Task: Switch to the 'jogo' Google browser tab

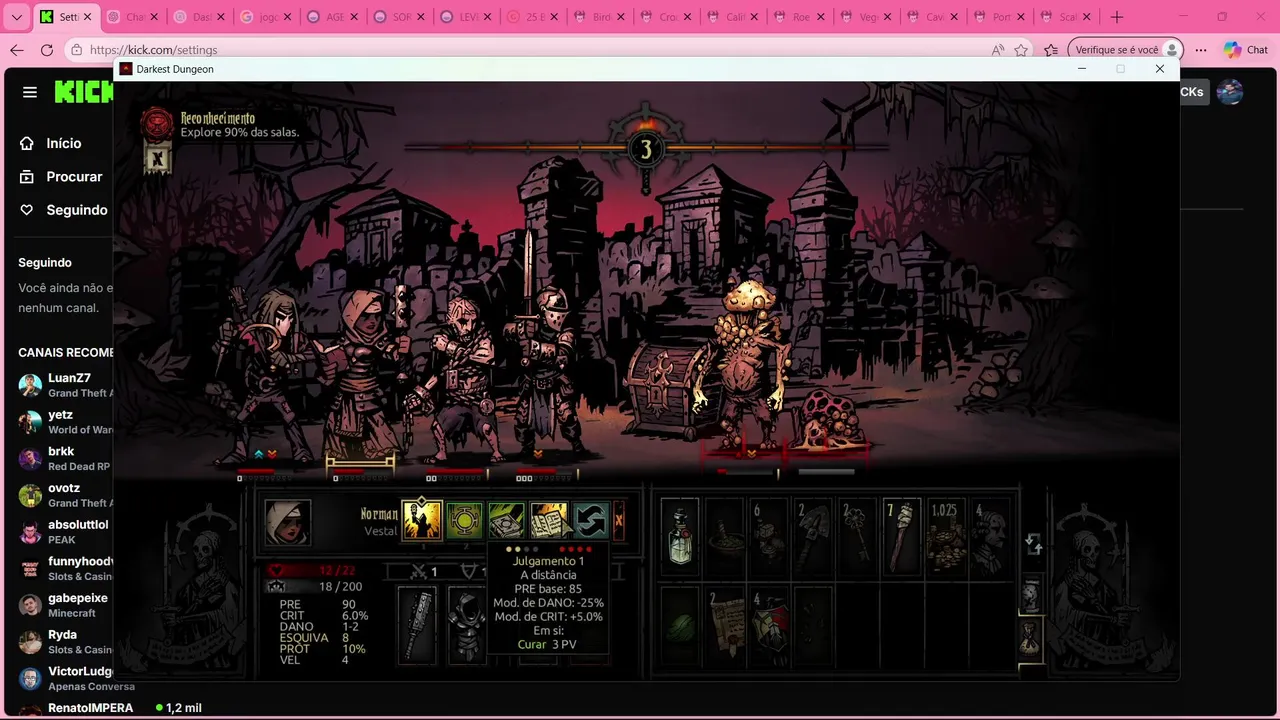Action: pos(265,17)
